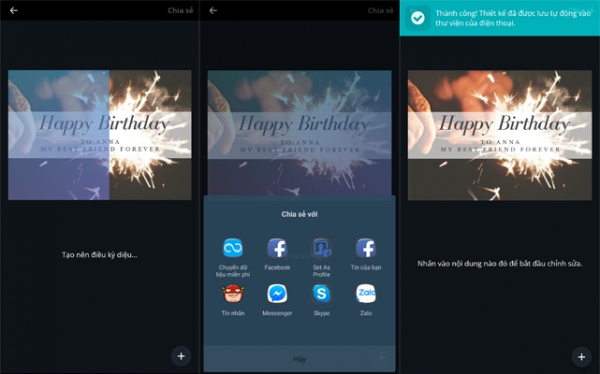Screen dimensions: 600x374
Task: Select Skype in share sheet
Action: (x=321, y=294)
